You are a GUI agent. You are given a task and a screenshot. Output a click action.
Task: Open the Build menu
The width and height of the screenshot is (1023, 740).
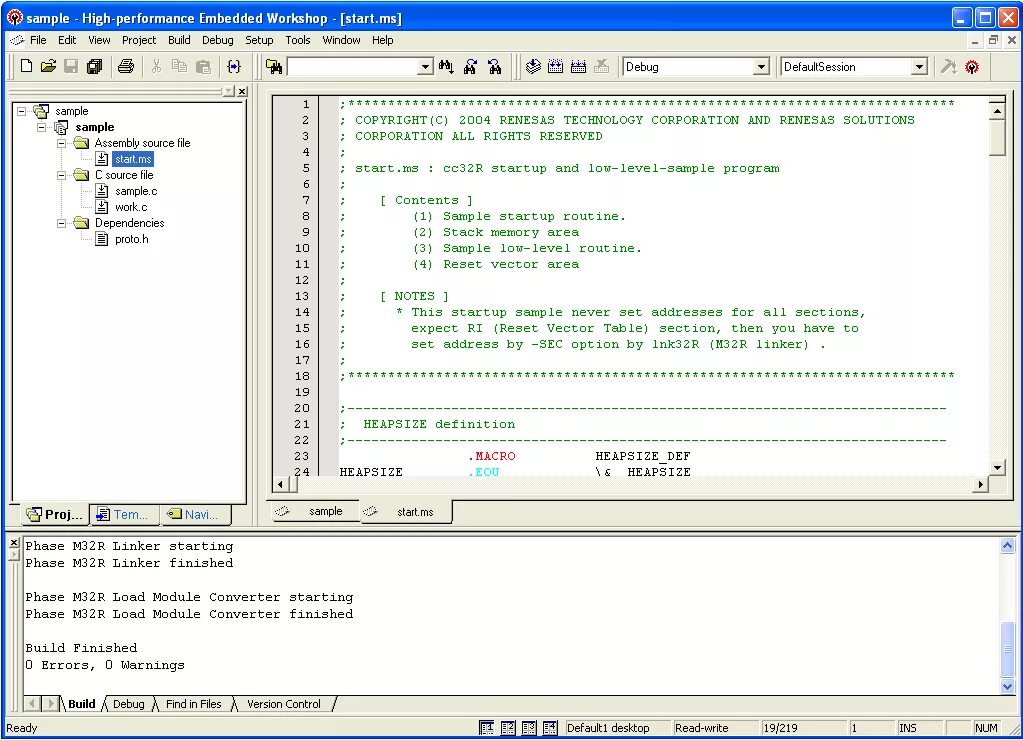pos(179,40)
